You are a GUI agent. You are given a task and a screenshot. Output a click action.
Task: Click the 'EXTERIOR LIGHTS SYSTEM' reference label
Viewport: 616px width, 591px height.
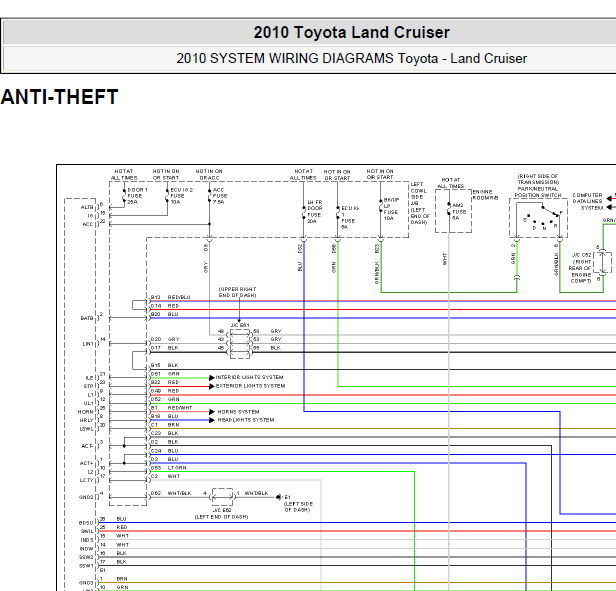click(250, 386)
